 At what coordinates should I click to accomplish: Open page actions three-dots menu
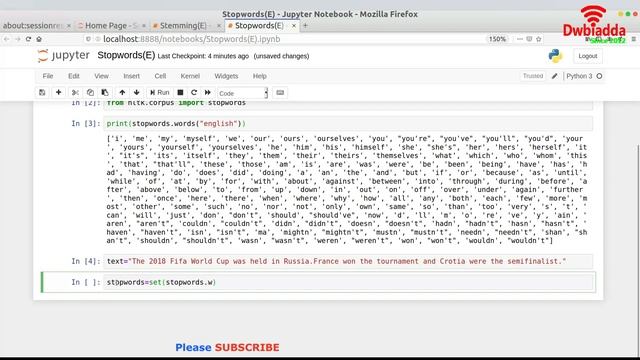pos(520,39)
